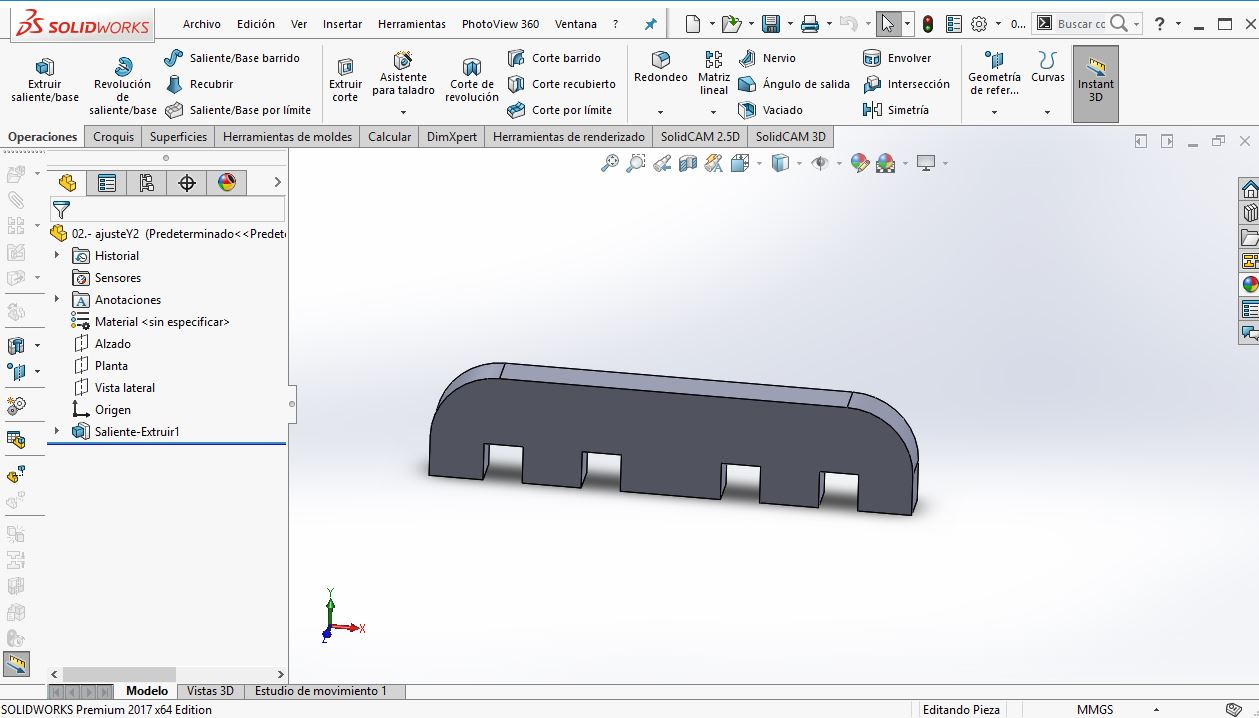1259x718 pixels.
Task: Switch to the Superficies tab
Action: click(178, 137)
